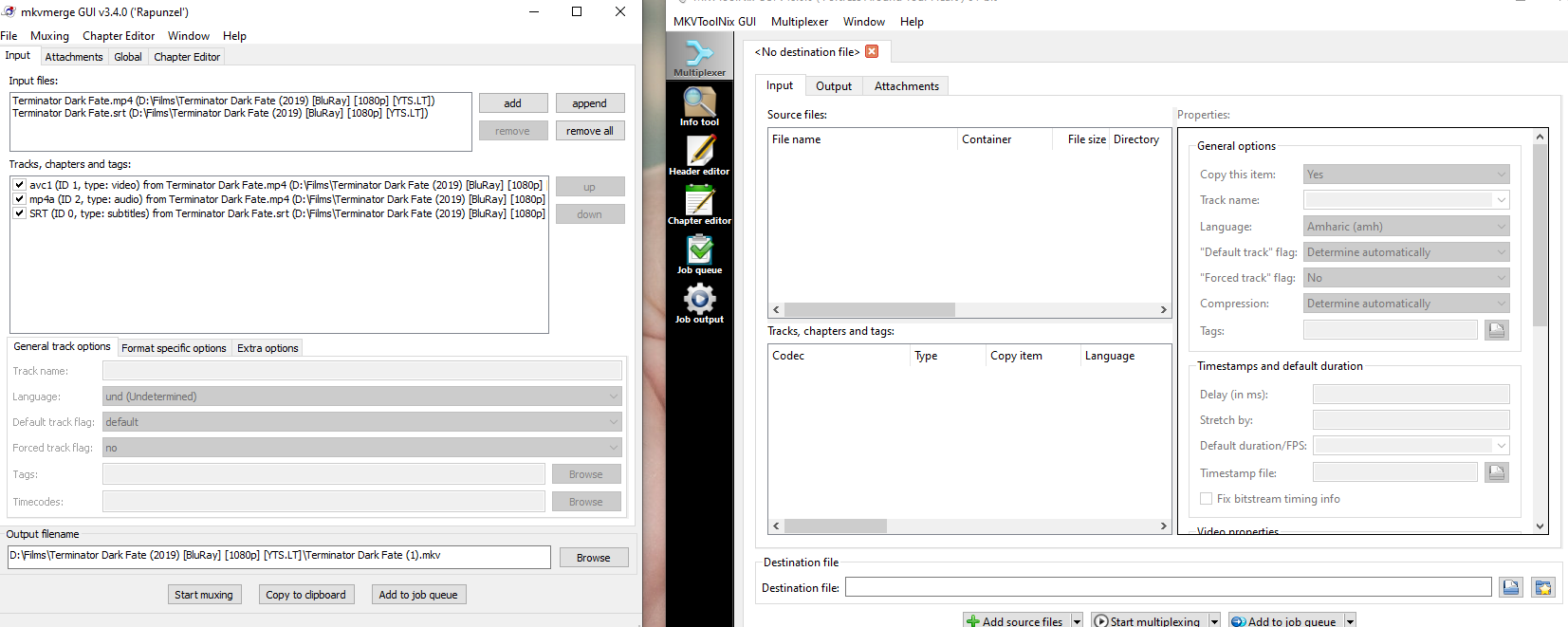Expand the Start multiplexing arrow menu
Viewport: 1568px width, 627px height.
pos(1214,621)
